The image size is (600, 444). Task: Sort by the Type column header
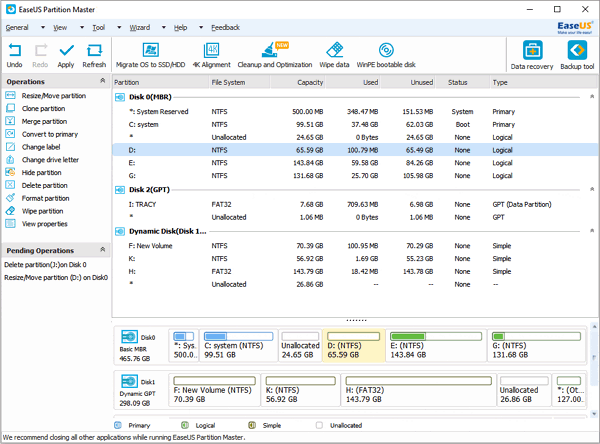[543, 82]
